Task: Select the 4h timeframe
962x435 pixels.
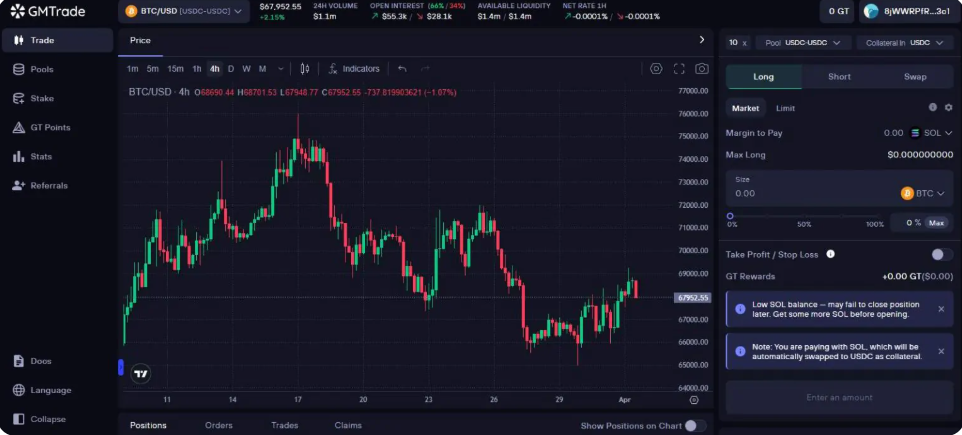Action: click(214, 69)
